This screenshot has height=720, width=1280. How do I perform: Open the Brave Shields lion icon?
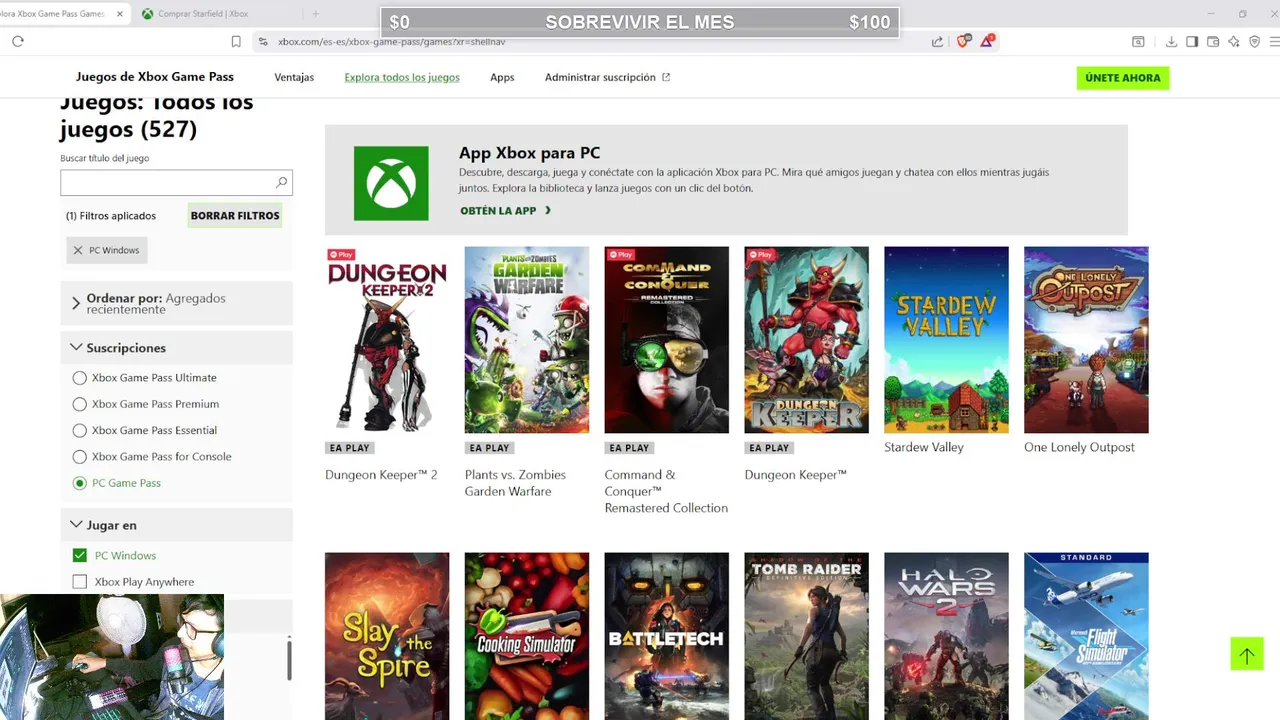coord(964,41)
